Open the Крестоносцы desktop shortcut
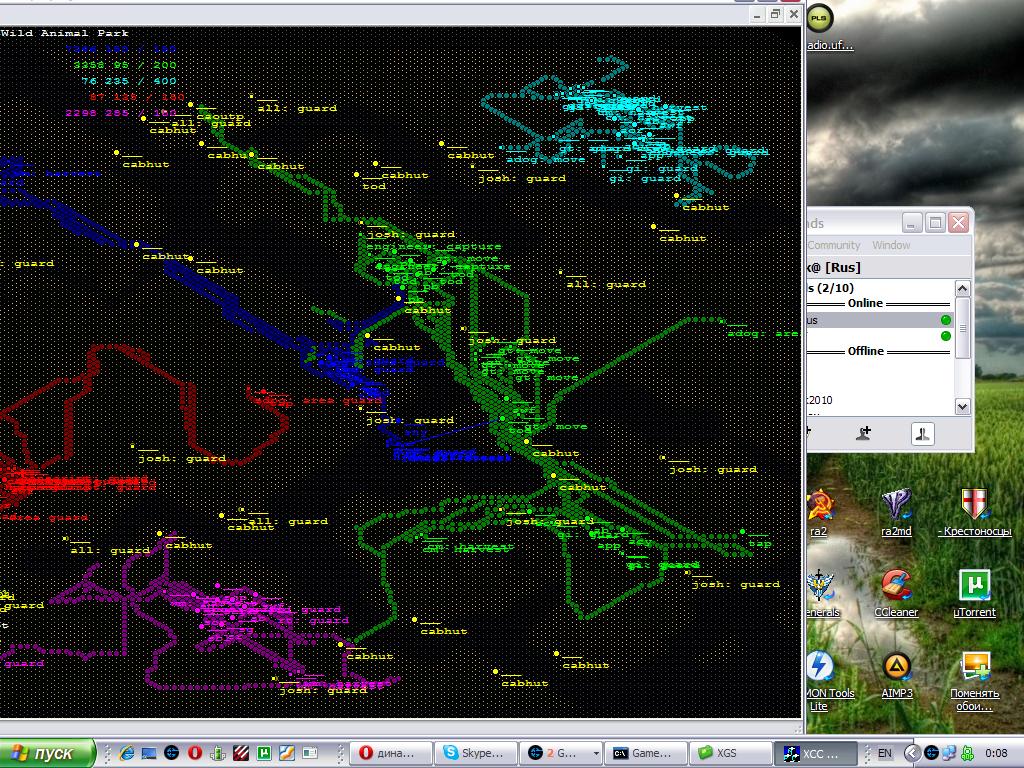 (974, 513)
